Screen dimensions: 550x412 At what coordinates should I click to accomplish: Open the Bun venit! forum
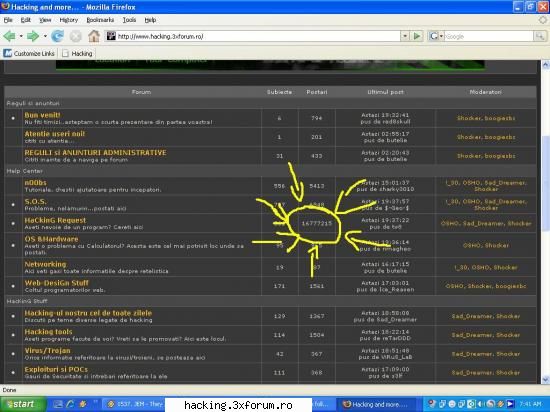point(42,115)
